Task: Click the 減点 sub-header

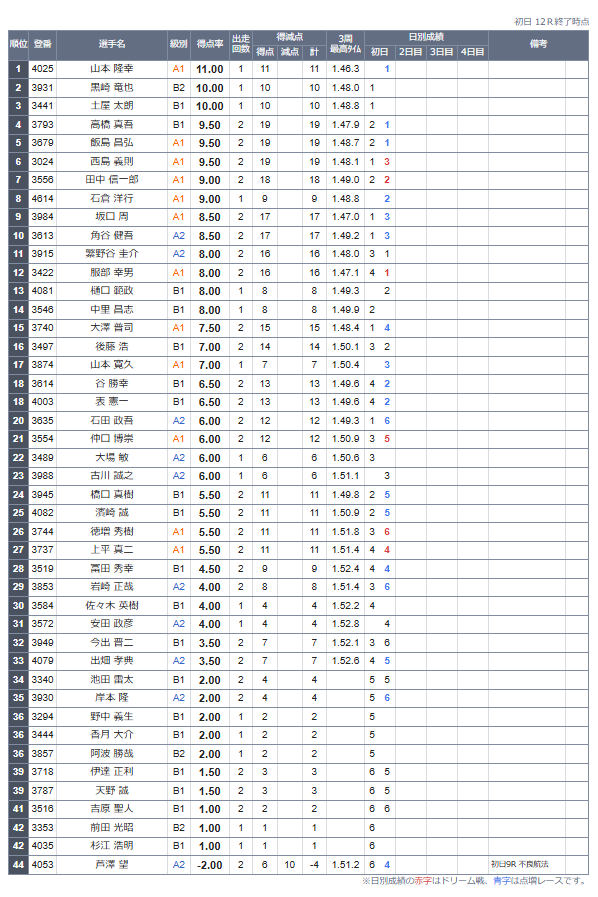Action: pos(290,52)
